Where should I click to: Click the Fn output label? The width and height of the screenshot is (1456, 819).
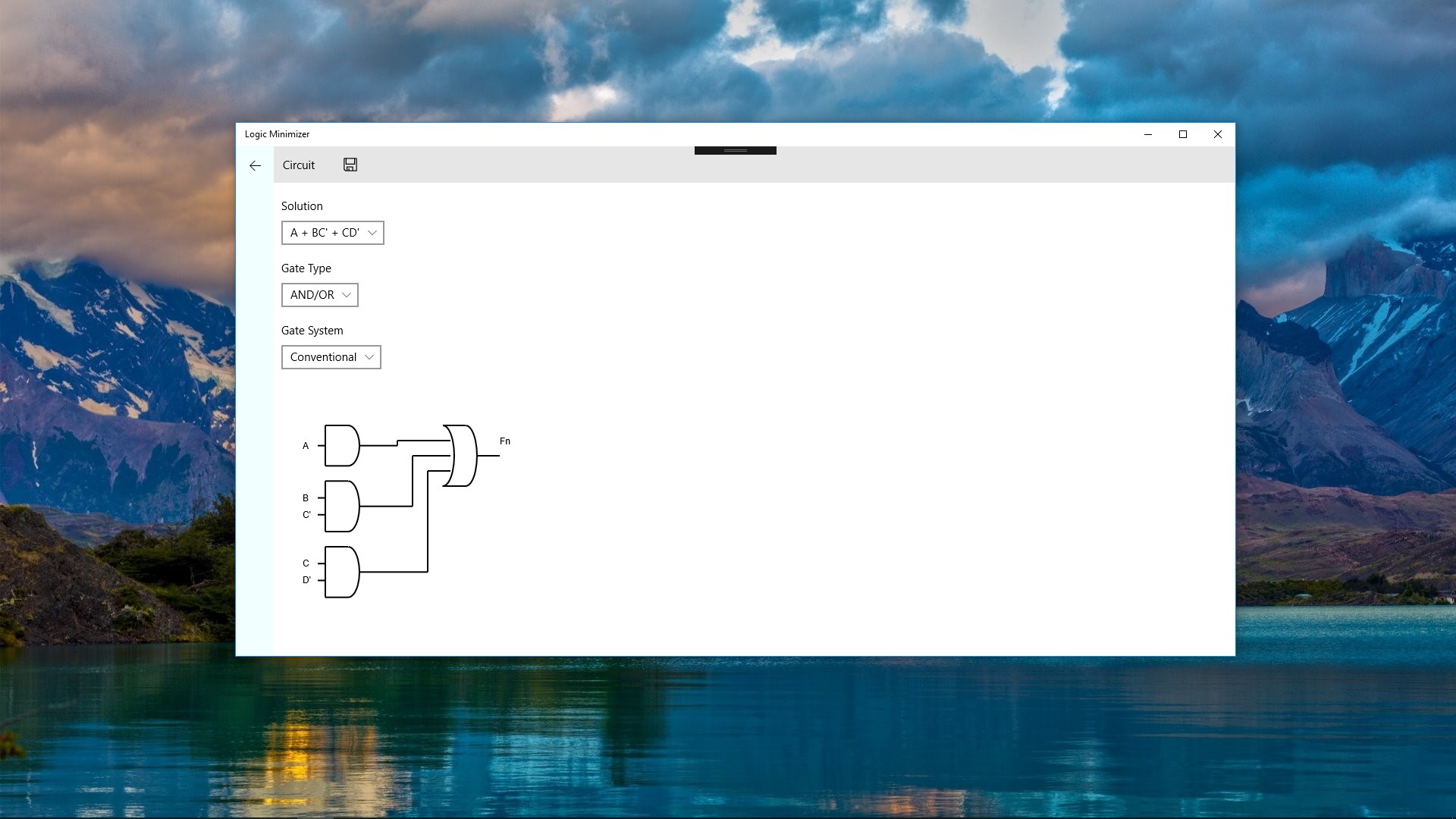click(x=505, y=441)
